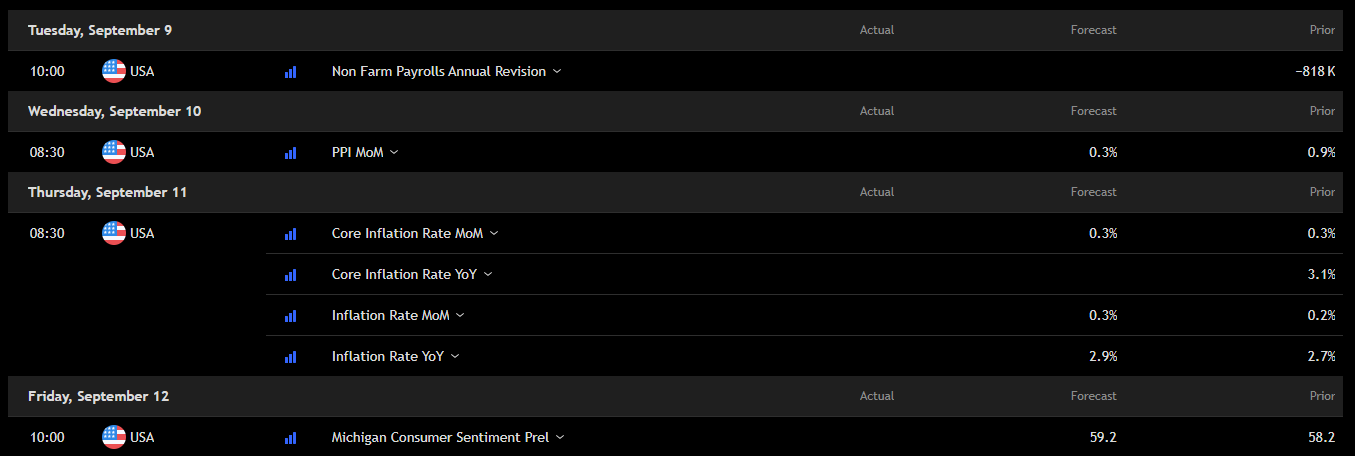This screenshot has height=456, width=1355.
Task: Click the USA flag icon for Non Farm Payrolls
Action: [114, 71]
